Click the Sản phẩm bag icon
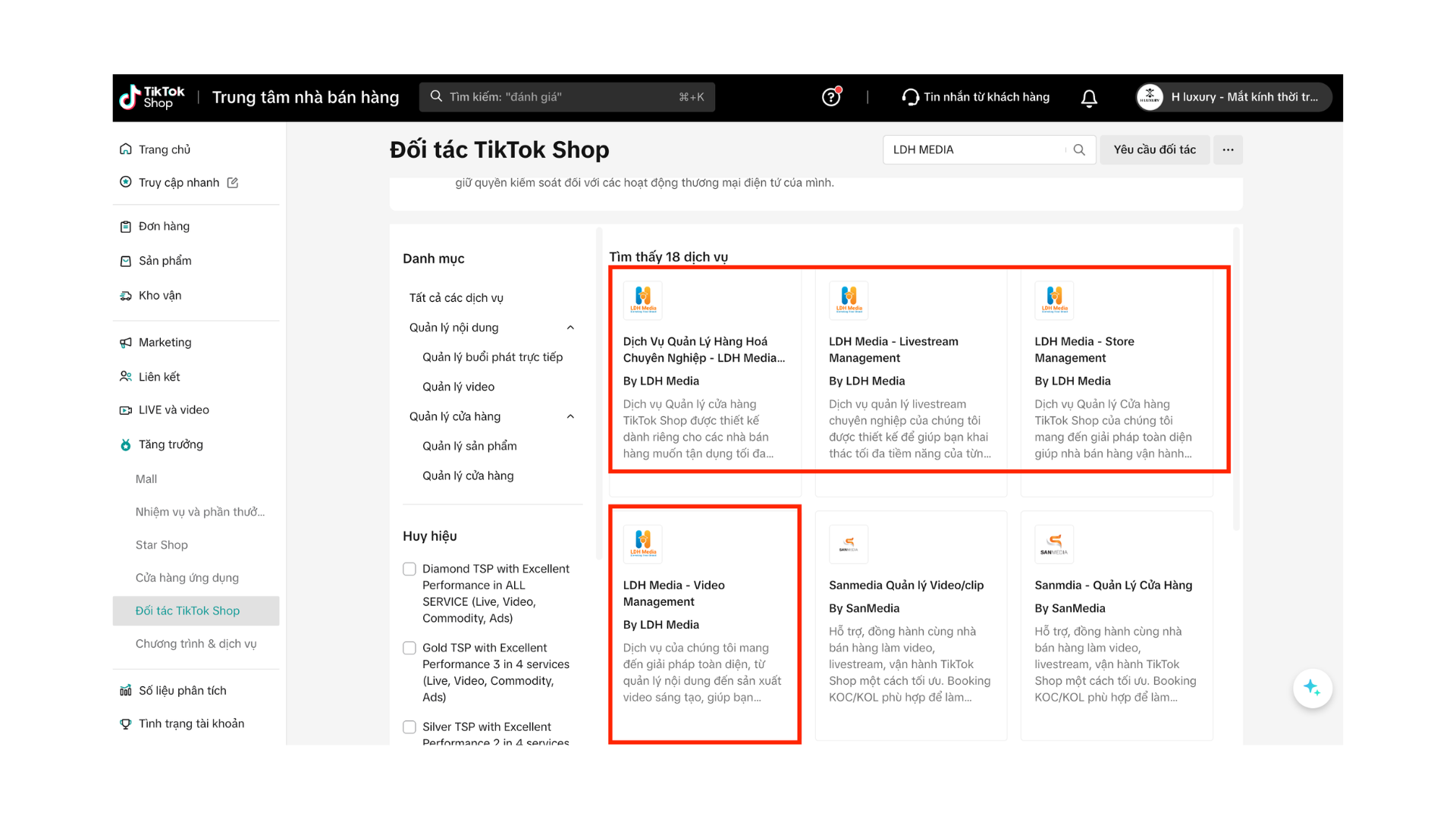Screen dimensions: 1456x819 [x=126, y=261]
